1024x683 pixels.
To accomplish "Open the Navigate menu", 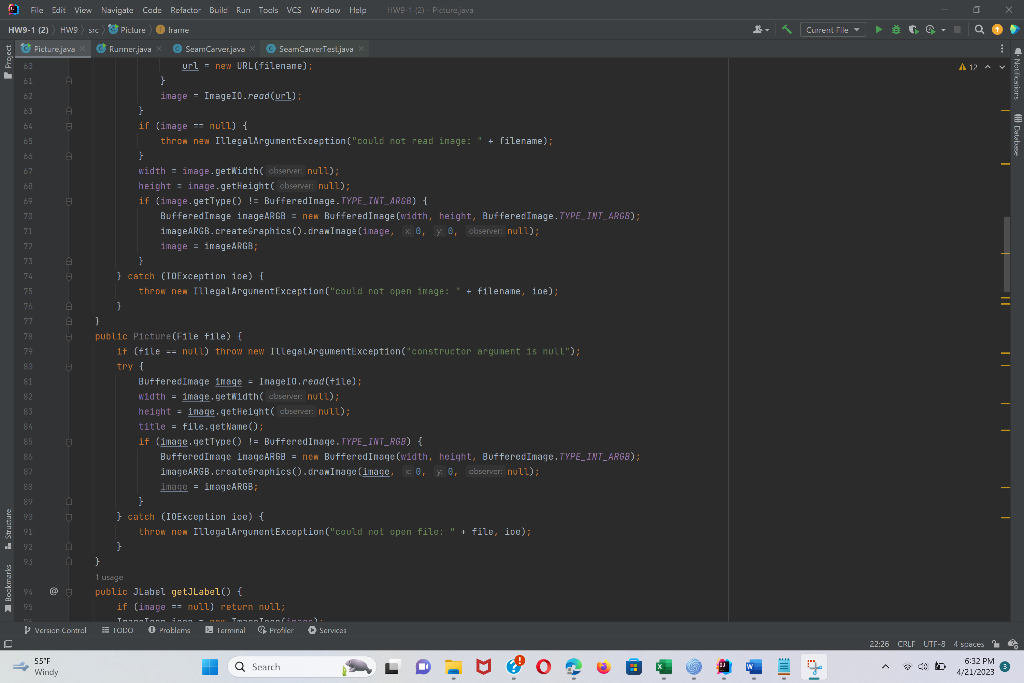I will 117,10.
